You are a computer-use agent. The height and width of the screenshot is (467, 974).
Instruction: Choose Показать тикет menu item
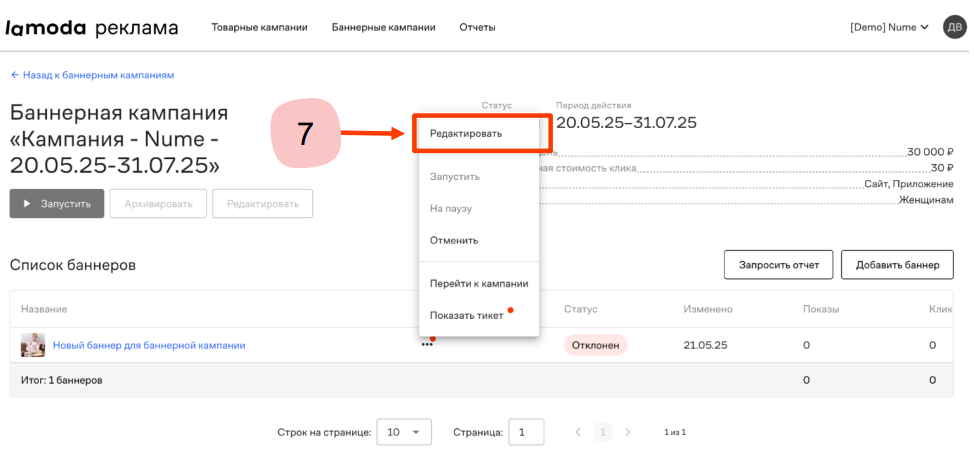coord(467,315)
